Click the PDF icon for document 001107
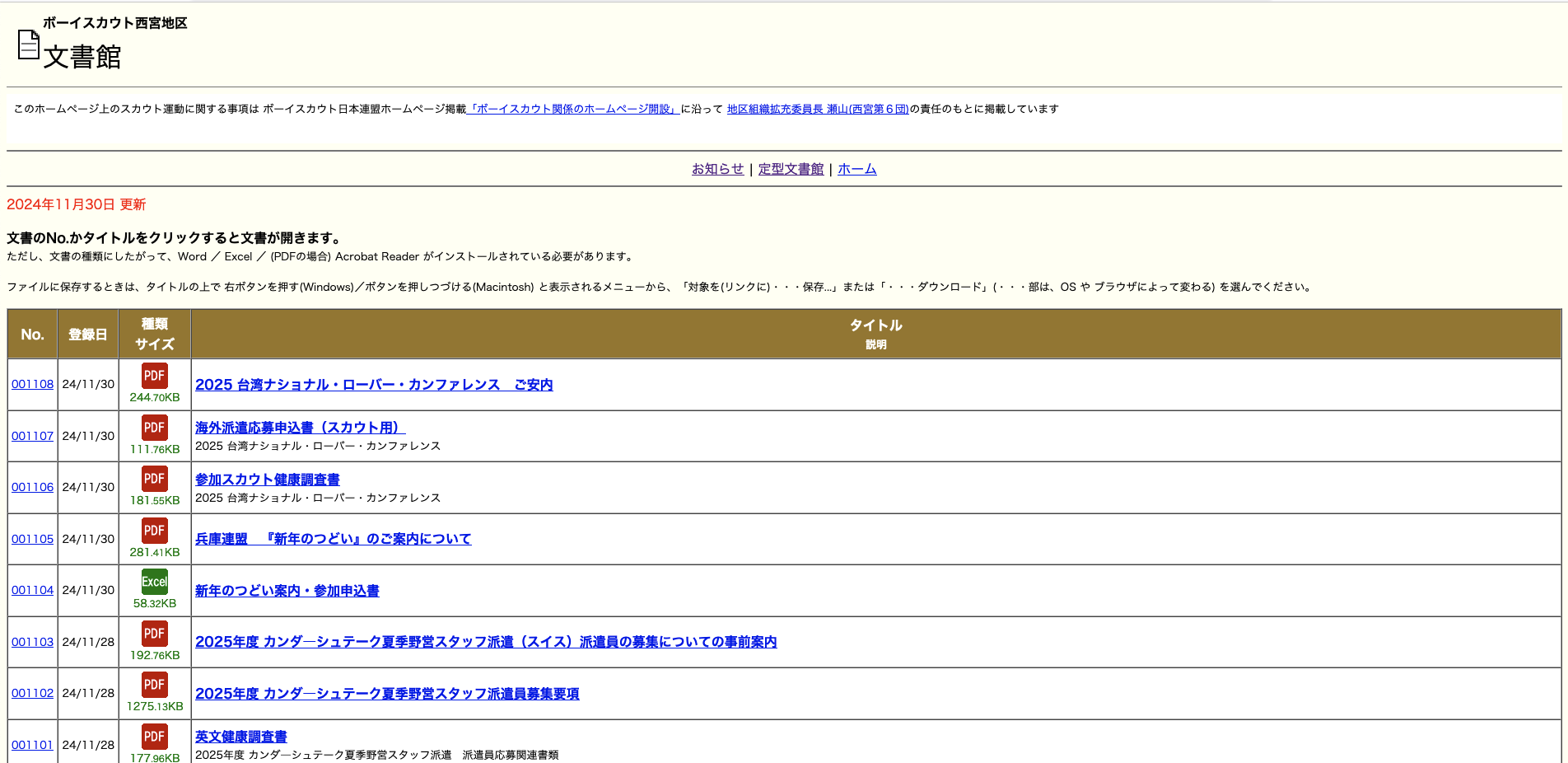This screenshot has width=1568, height=763. click(155, 428)
